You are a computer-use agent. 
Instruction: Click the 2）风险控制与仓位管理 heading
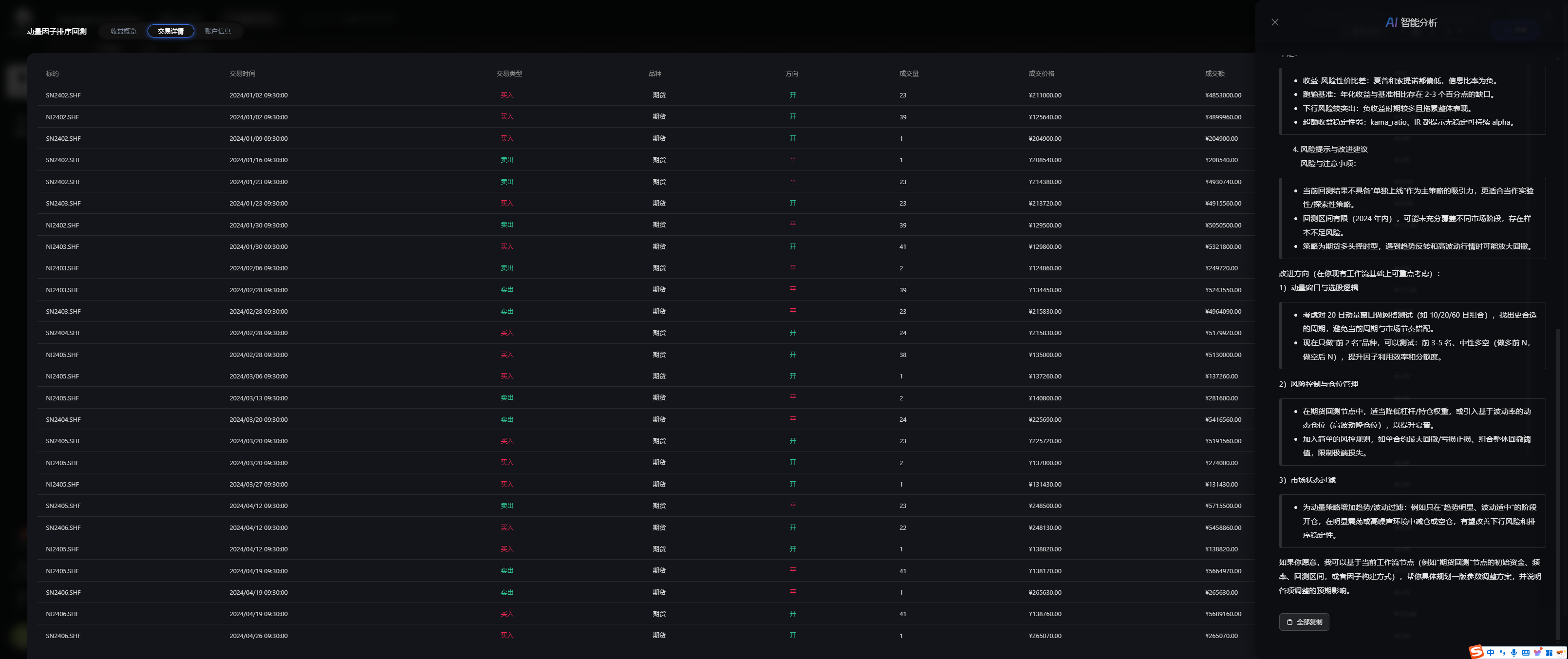click(1319, 384)
